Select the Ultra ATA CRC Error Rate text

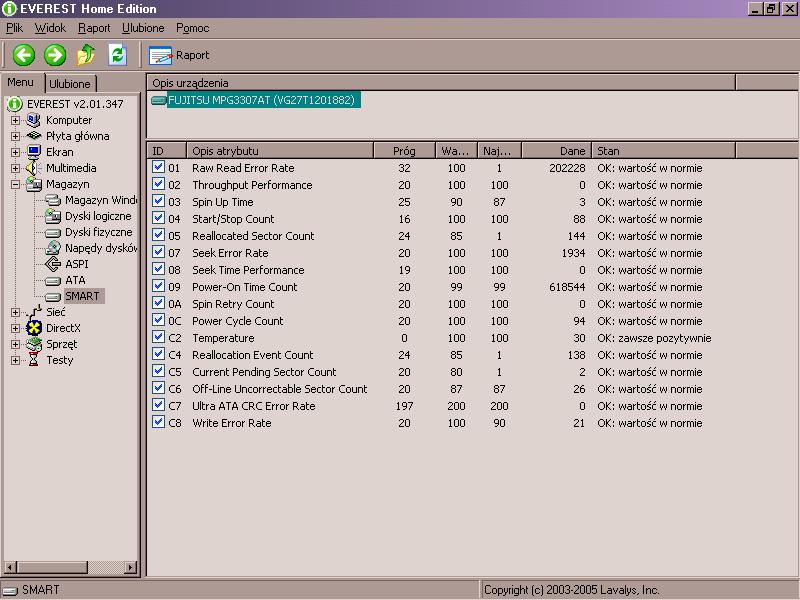pos(254,406)
